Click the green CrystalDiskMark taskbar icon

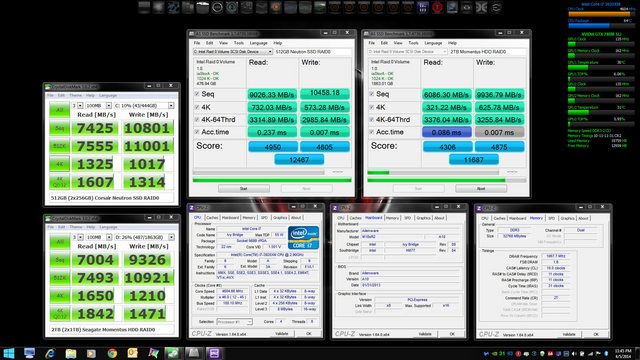click(173, 353)
